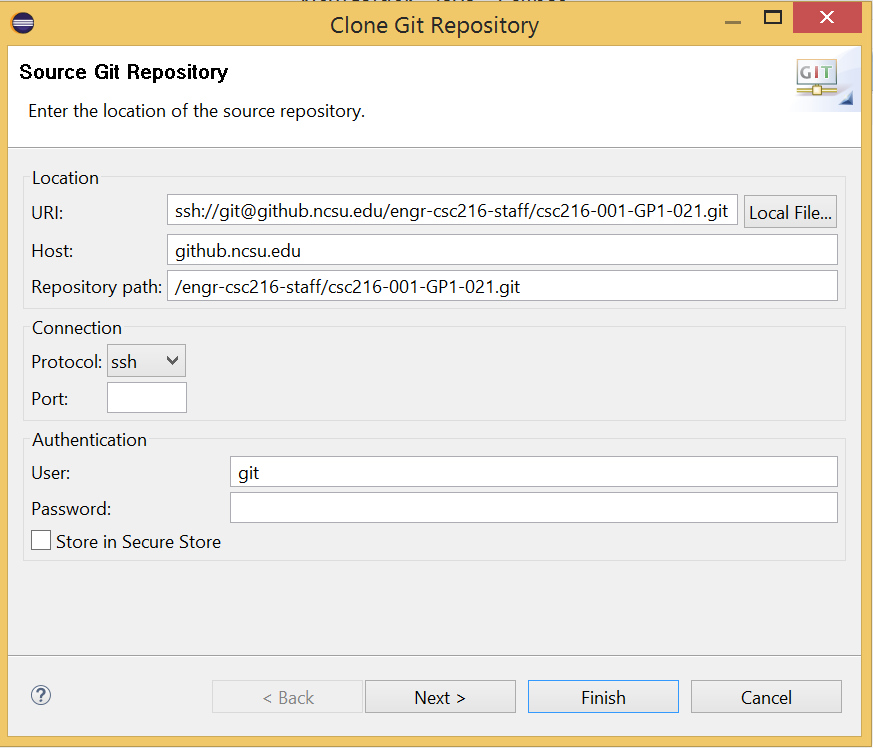The width and height of the screenshot is (873, 748).
Task: Enable the Store in Secure Store checkbox
Action: coord(40,540)
